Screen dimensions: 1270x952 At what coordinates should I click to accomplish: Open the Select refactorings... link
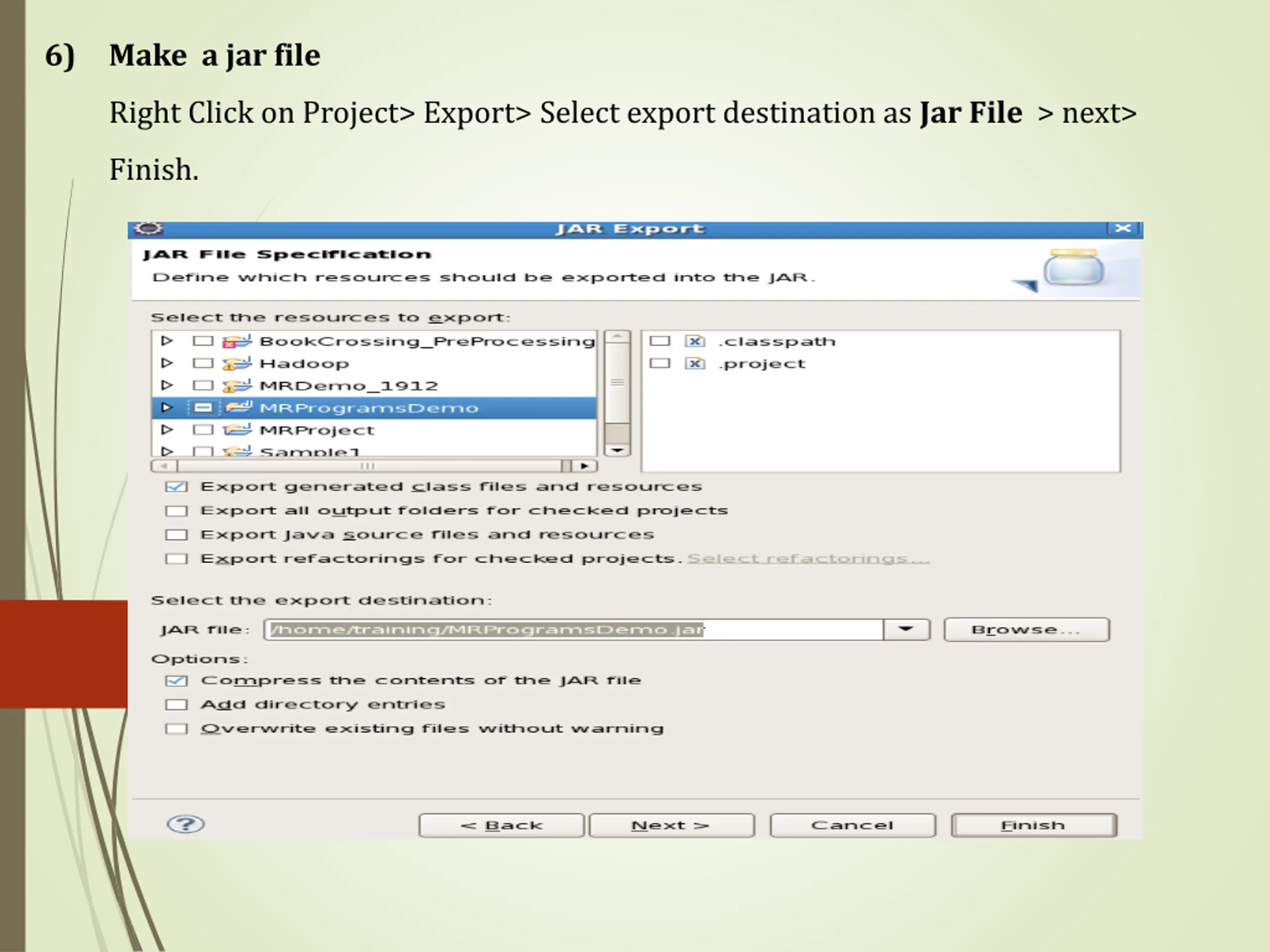(x=809, y=559)
